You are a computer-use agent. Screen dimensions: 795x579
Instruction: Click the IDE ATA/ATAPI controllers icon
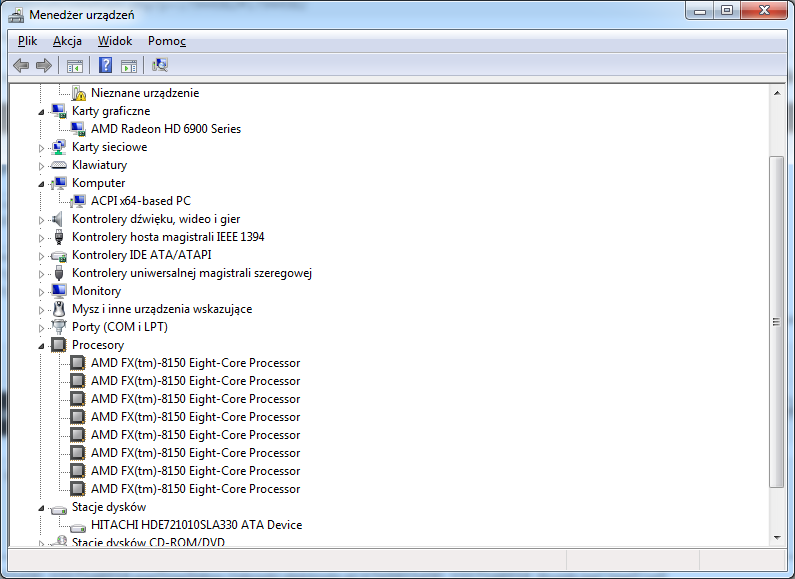pos(59,256)
